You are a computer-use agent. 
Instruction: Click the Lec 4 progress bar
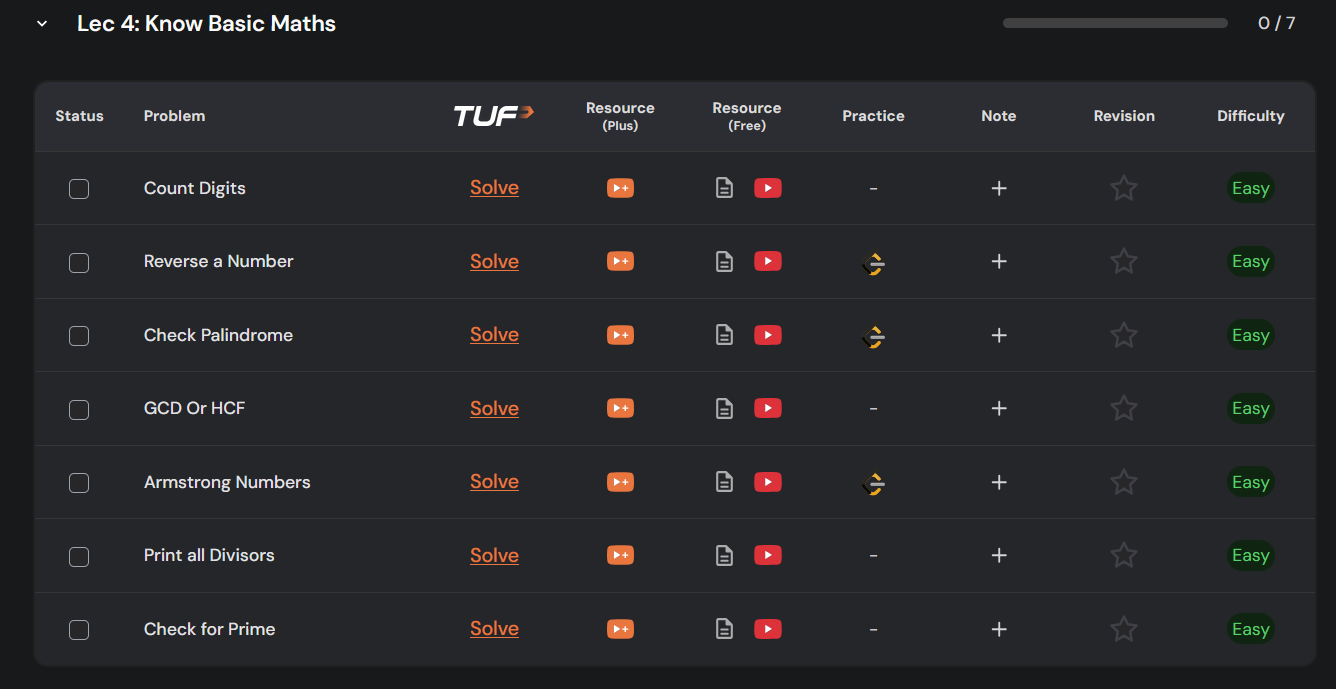pyautogui.click(x=1115, y=23)
